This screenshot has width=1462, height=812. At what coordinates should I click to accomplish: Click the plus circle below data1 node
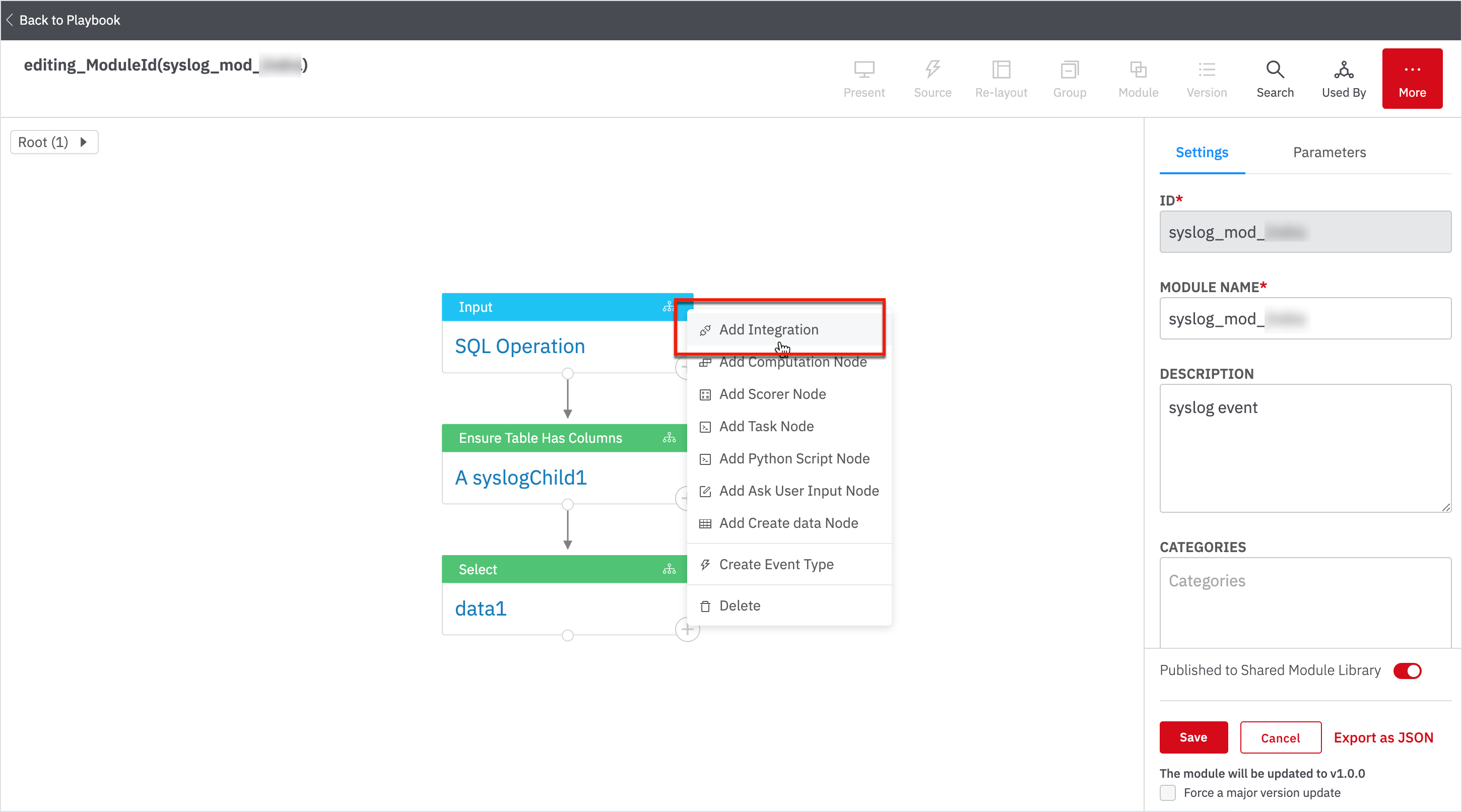click(687, 629)
